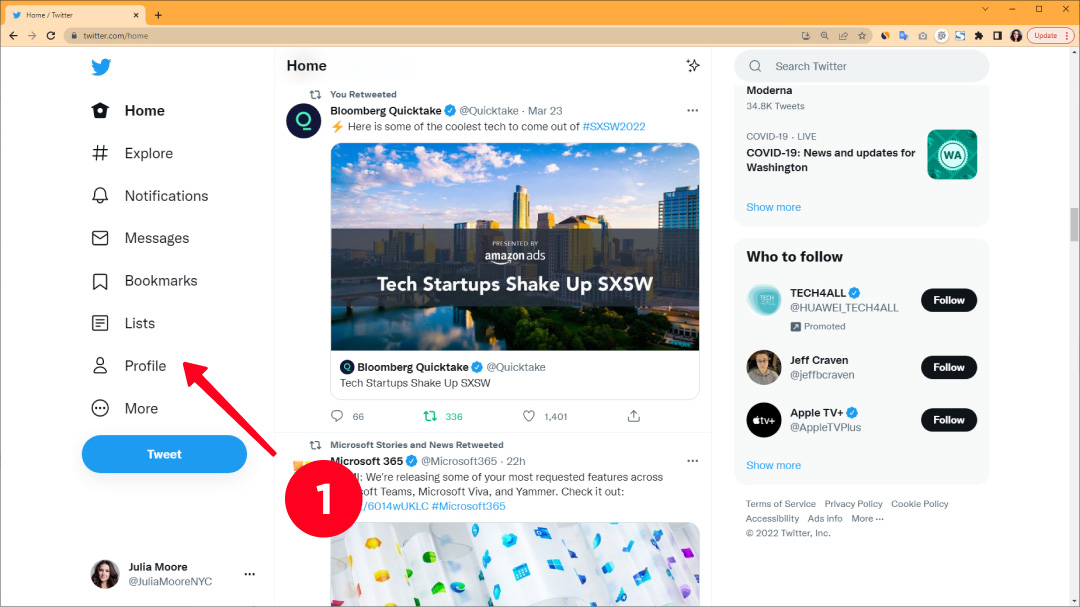Follow Jeff Craven

tap(948, 367)
